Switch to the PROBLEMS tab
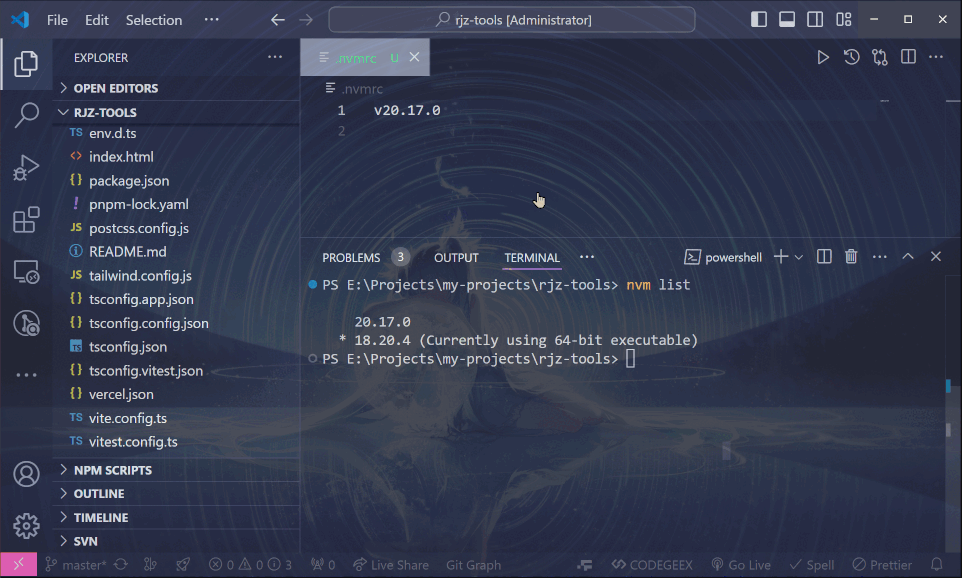962x578 pixels. [351, 257]
